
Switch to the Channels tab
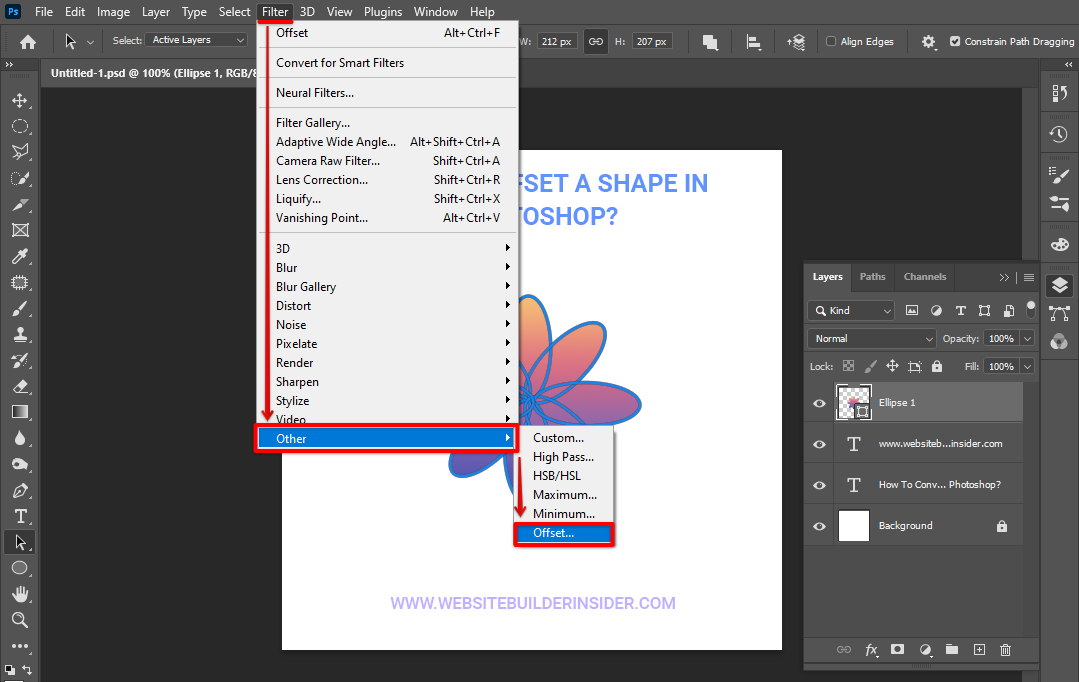(925, 277)
